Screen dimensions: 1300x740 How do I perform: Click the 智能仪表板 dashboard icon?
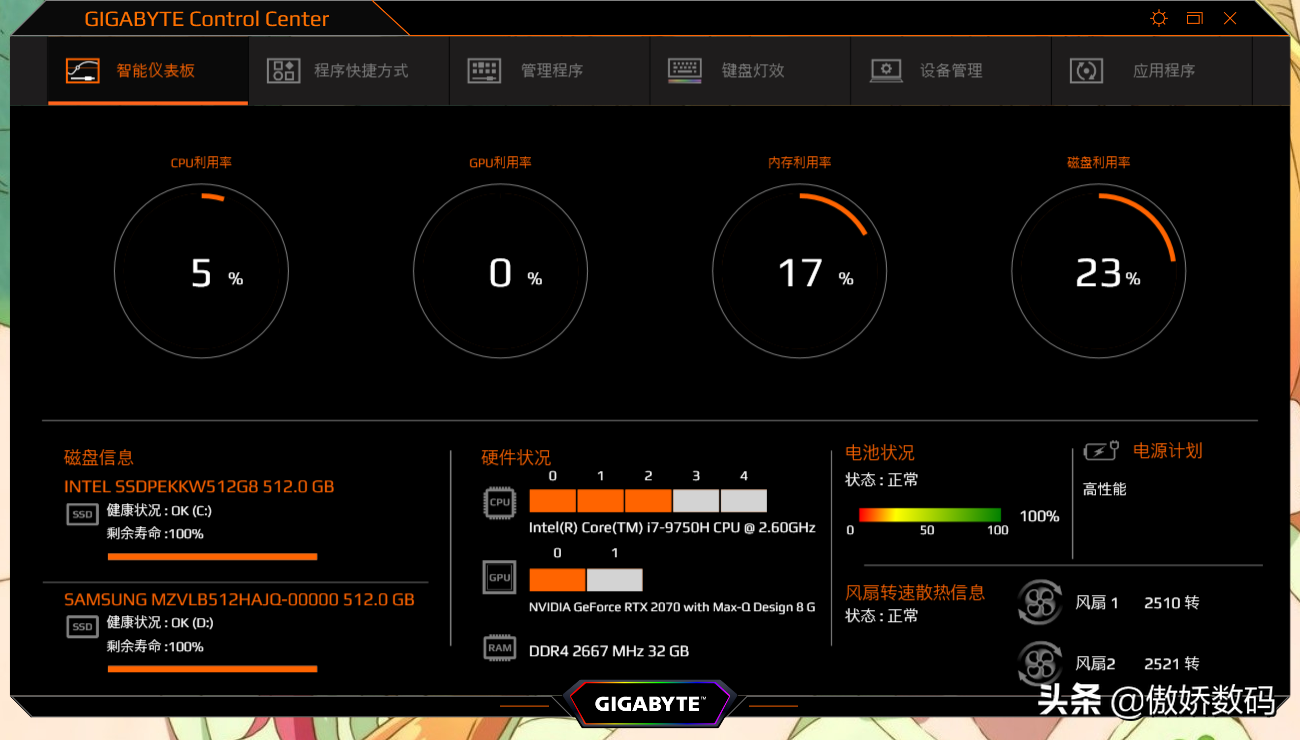pyautogui.click(x=83, y=71)
